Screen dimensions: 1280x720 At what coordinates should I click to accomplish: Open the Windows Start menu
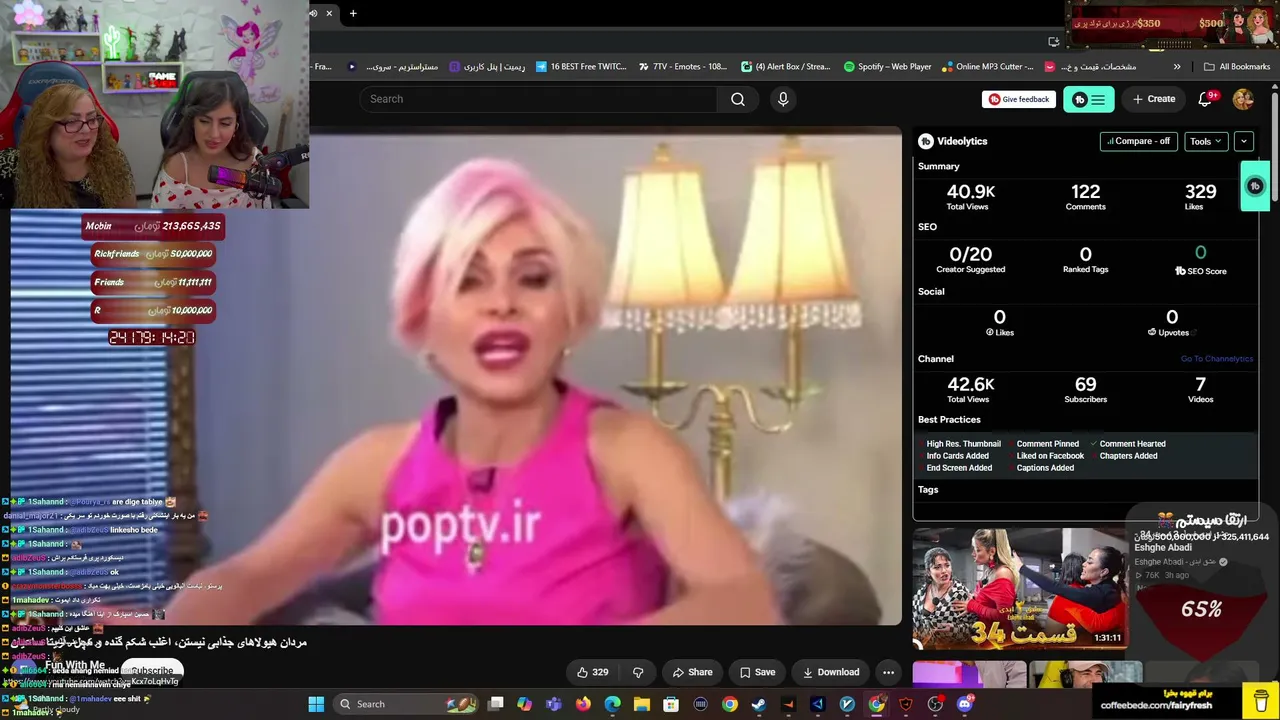316,704
